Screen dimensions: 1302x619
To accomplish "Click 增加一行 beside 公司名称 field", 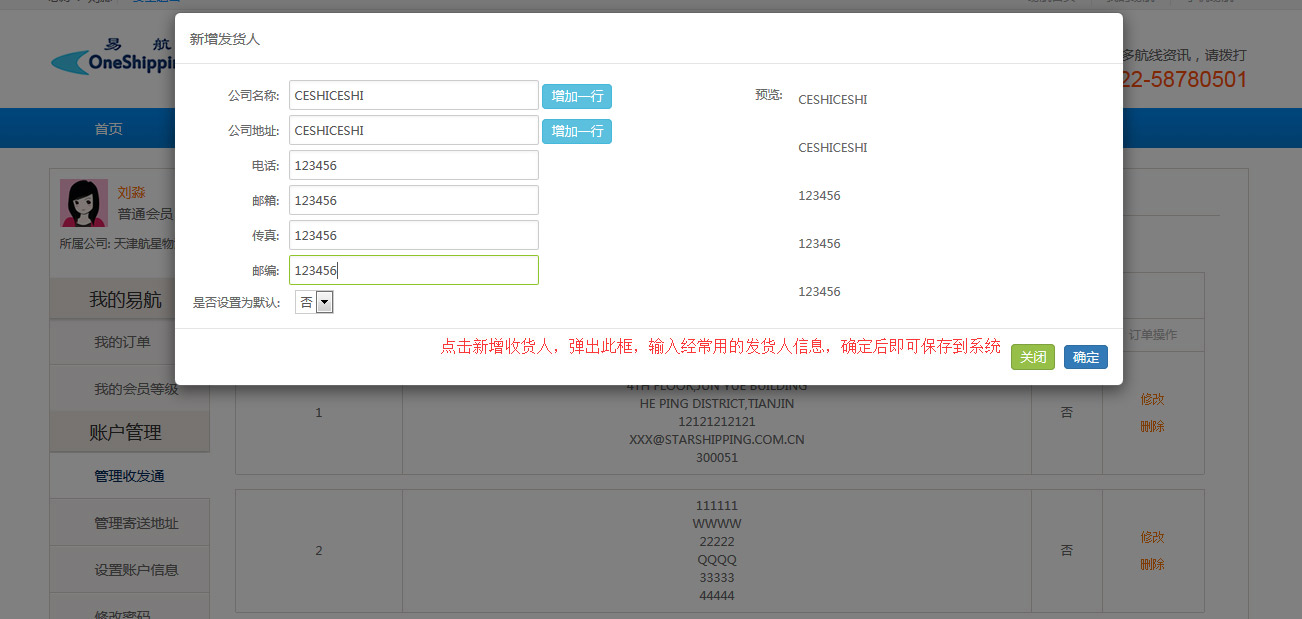I will tap(576, 96).
